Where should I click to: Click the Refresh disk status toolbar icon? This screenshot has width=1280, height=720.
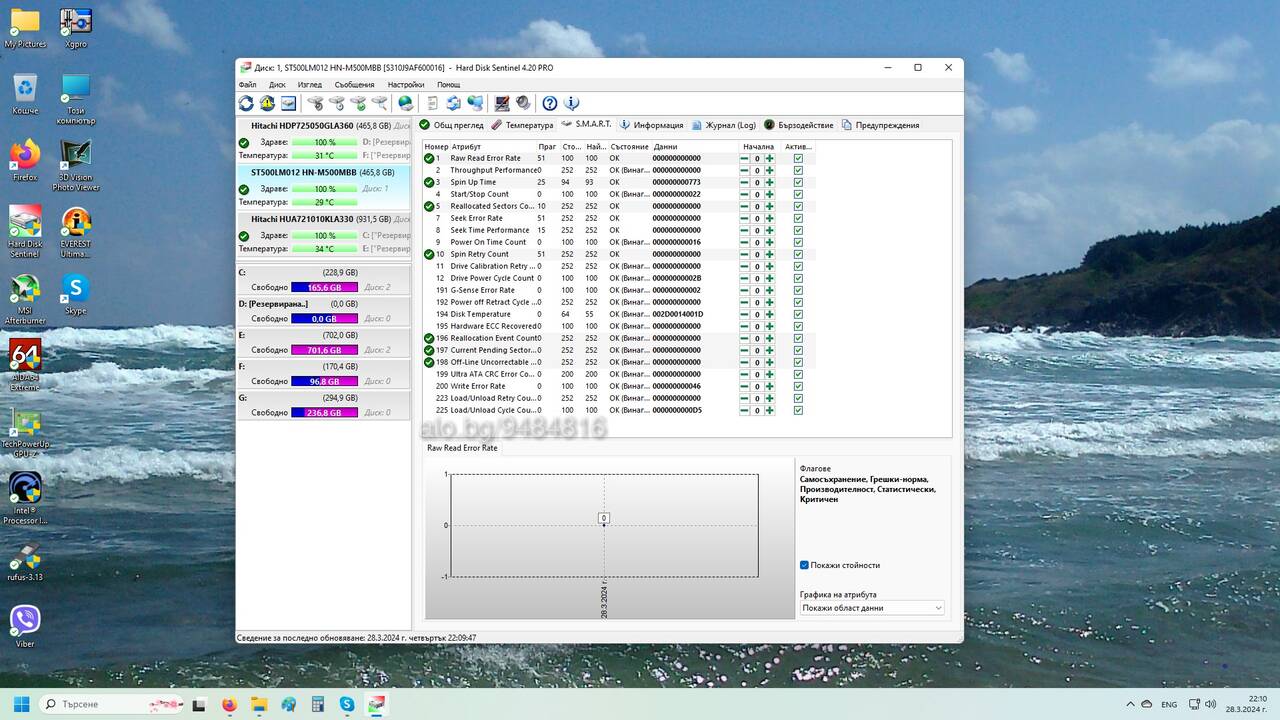click(x=246, y=103)
